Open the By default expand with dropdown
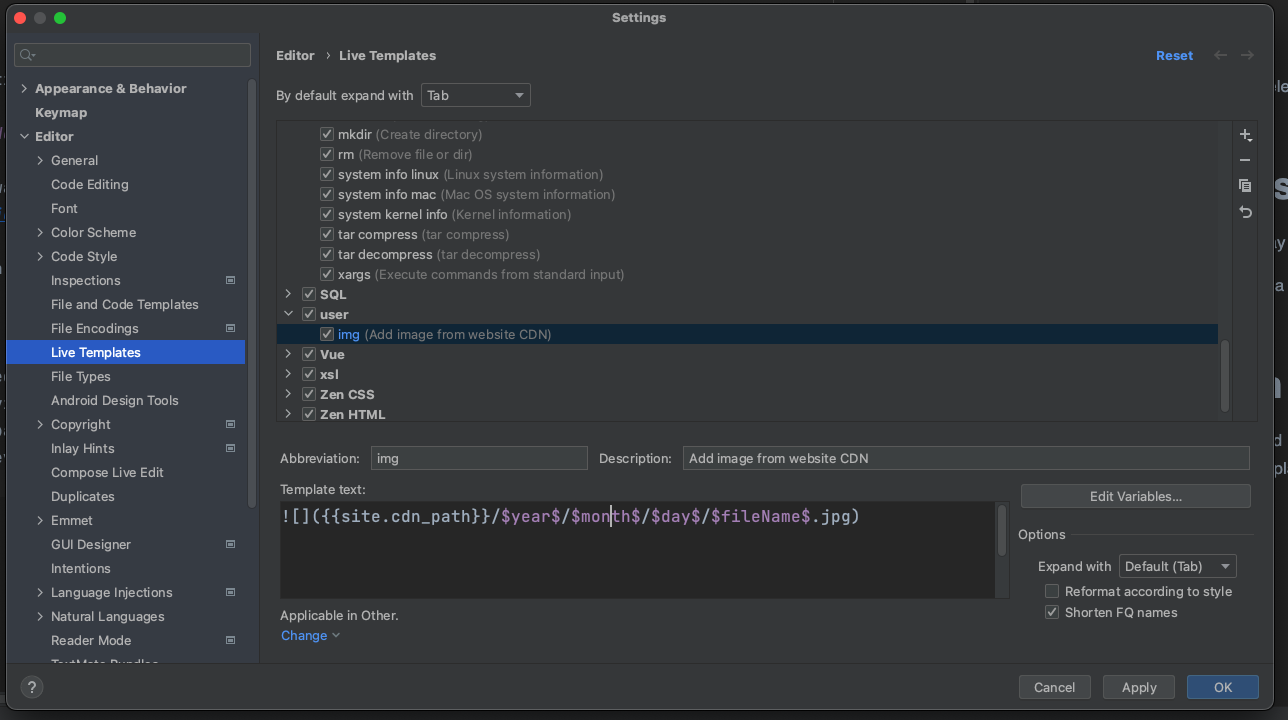The image size is (1288, 720). click(x=476, y=95)
